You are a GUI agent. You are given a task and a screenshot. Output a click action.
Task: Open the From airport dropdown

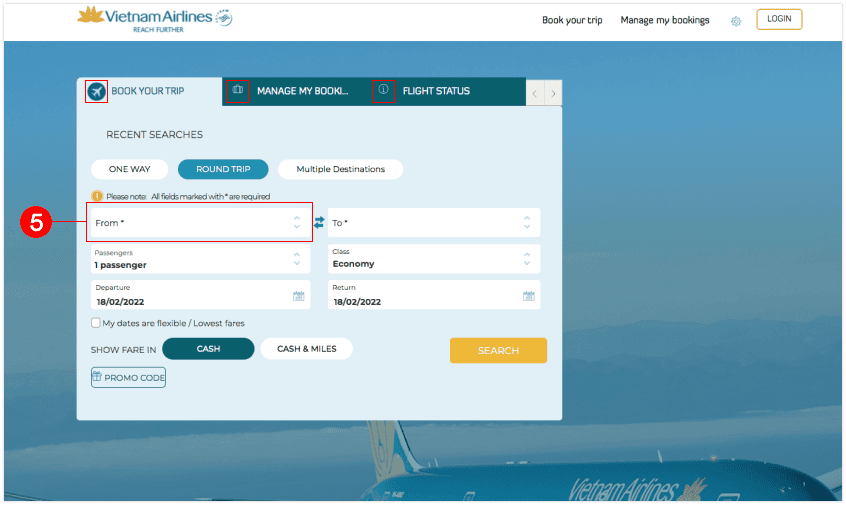[x=200, y=222]
